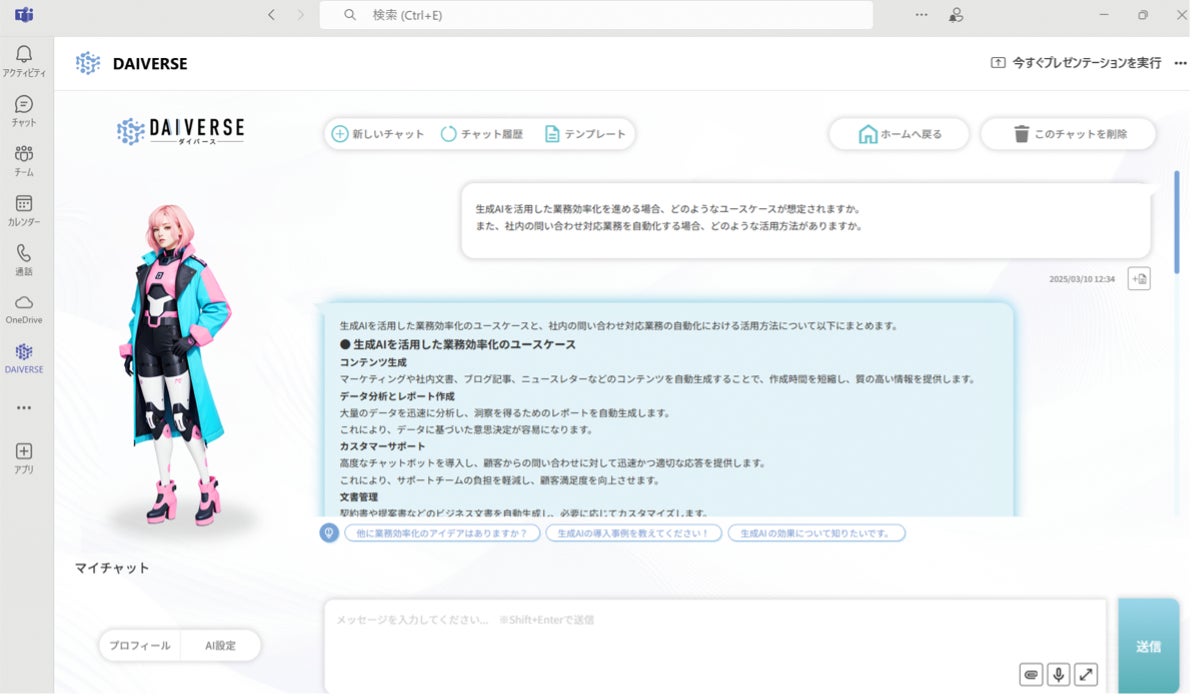Select the DAIVERSE app in the sidebar
Image resolution: width=1194 pixels, height=696 pixels.
24,358
